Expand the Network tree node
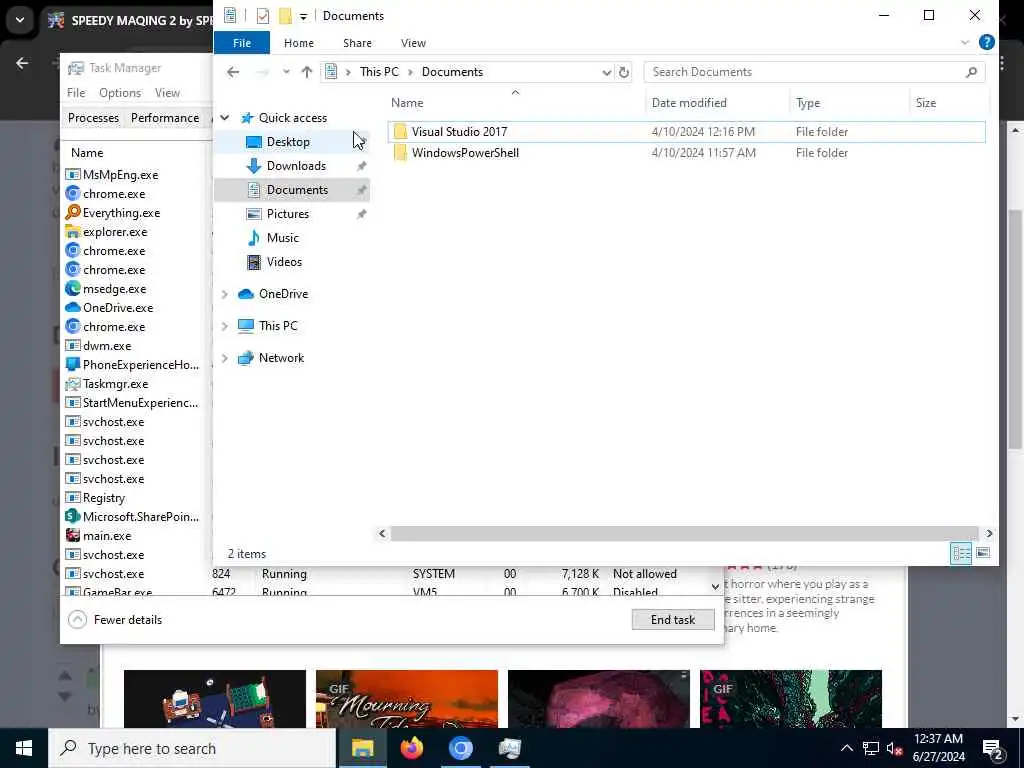1024x768 pixels. (x=225, y=358)
